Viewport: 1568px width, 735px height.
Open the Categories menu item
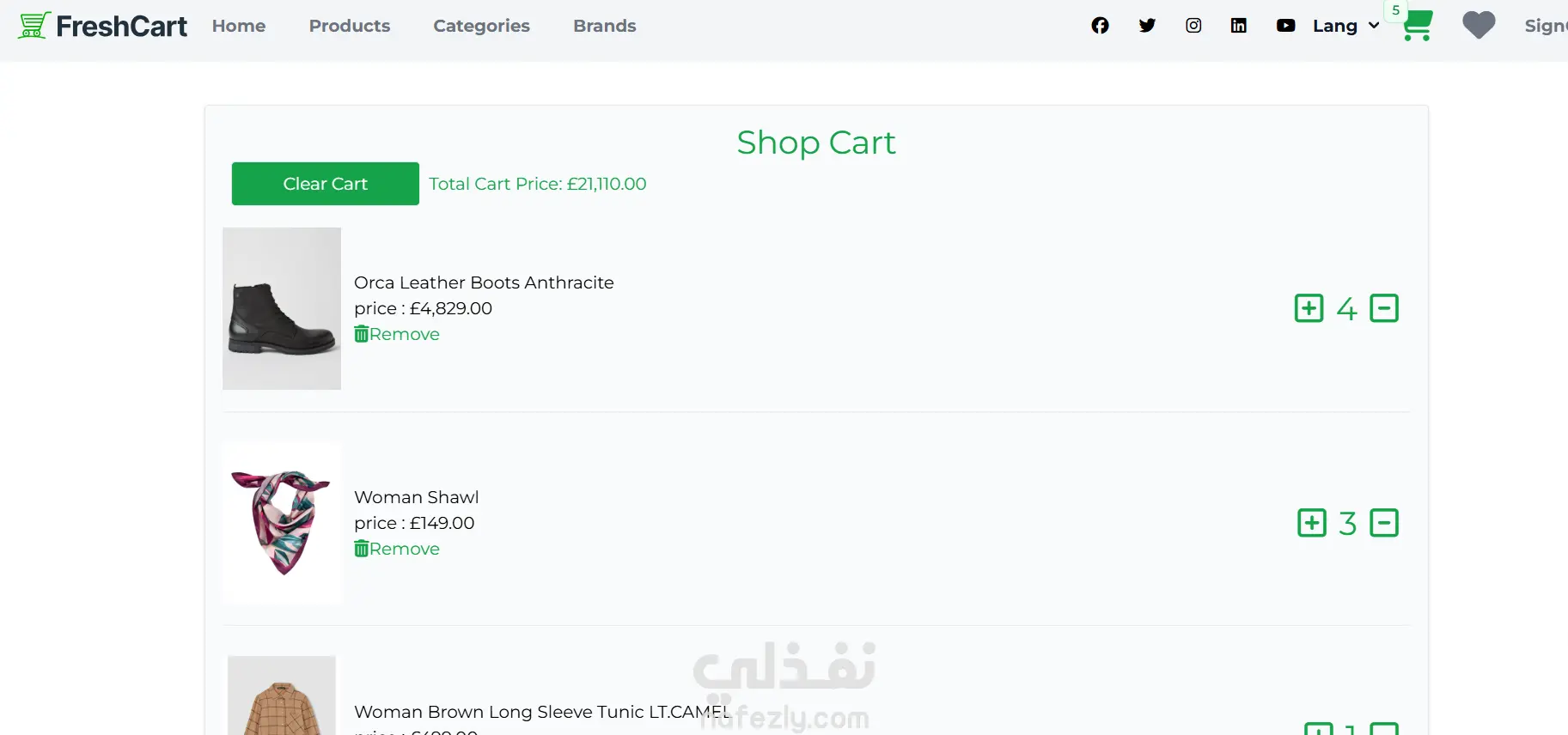pyautogui.click(x=481, y=26)
